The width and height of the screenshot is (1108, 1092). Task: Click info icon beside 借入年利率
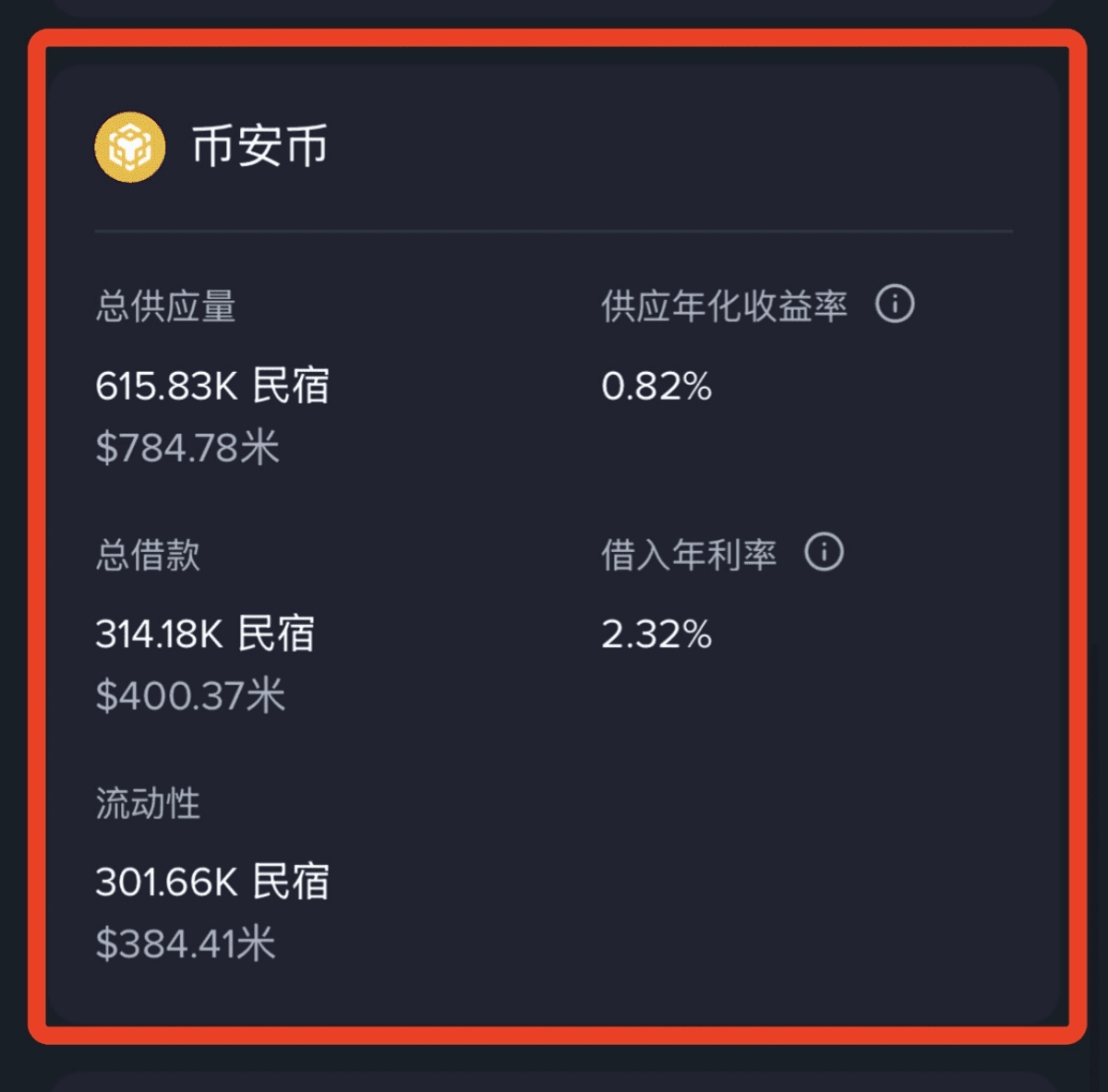[824, 552]
